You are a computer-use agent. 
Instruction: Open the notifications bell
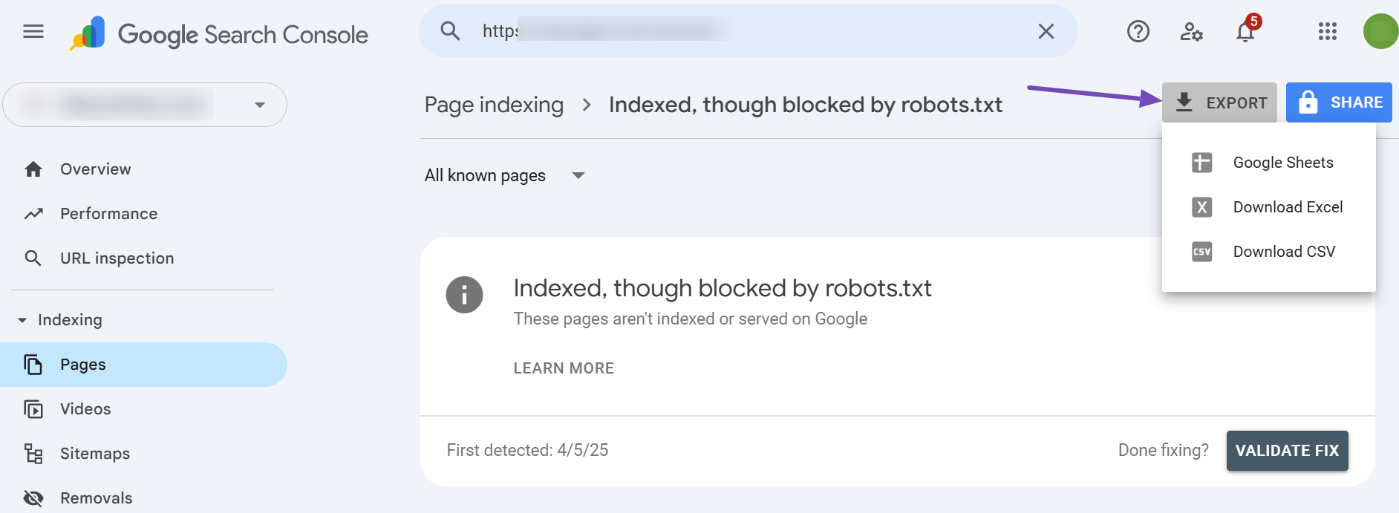pyautogui.click(x=1245, y=32)
